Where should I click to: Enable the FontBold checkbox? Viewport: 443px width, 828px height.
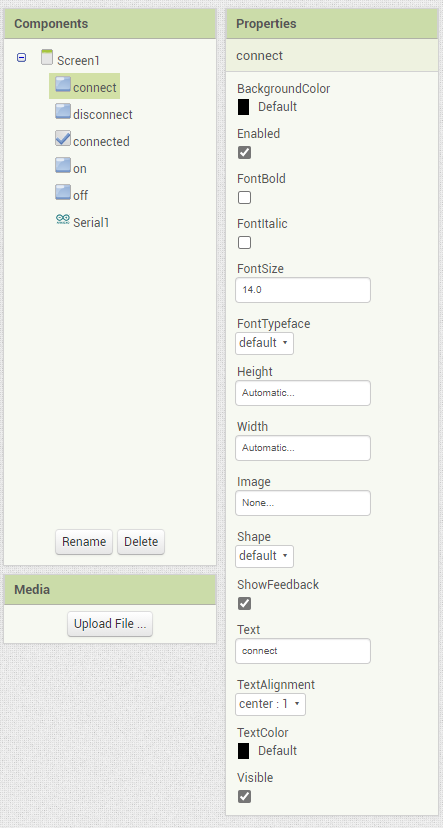pyautogui.click(x=244, y=197)
